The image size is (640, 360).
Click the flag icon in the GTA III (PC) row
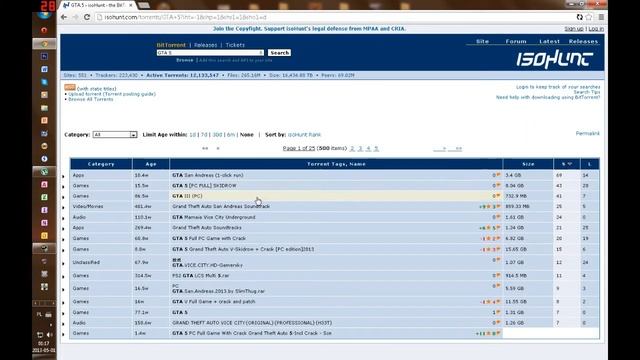(498, 196)
